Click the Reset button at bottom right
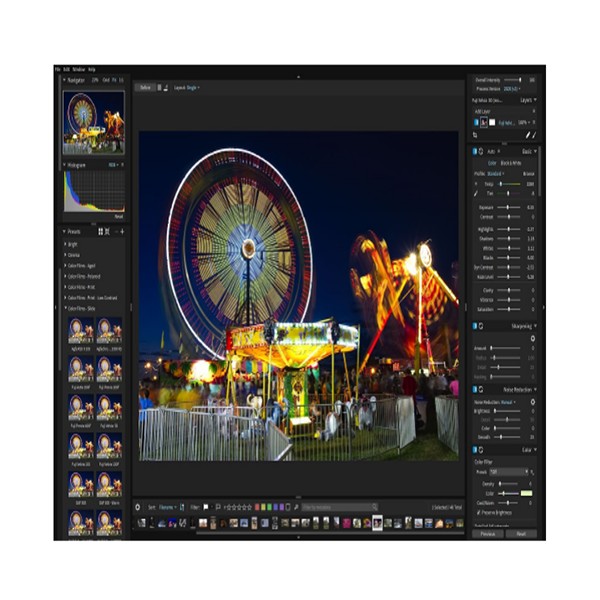600x600 pixels. 520,534
